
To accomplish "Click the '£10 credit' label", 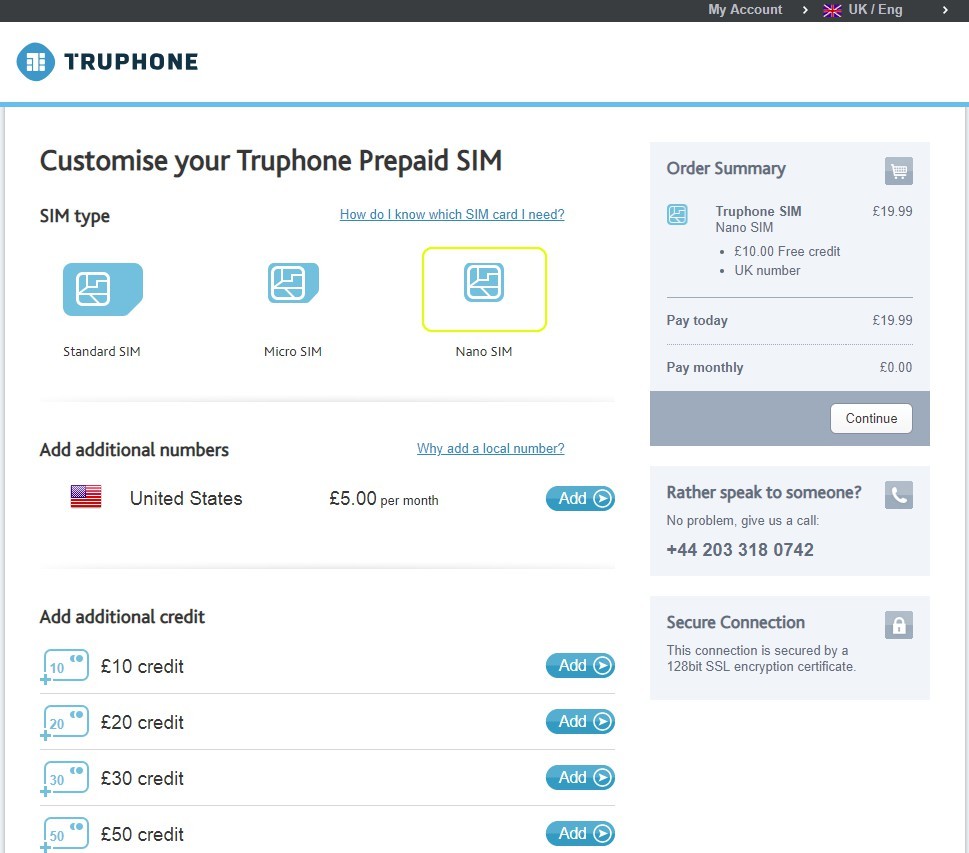I will pyautogui.click(x=142, y=666).
